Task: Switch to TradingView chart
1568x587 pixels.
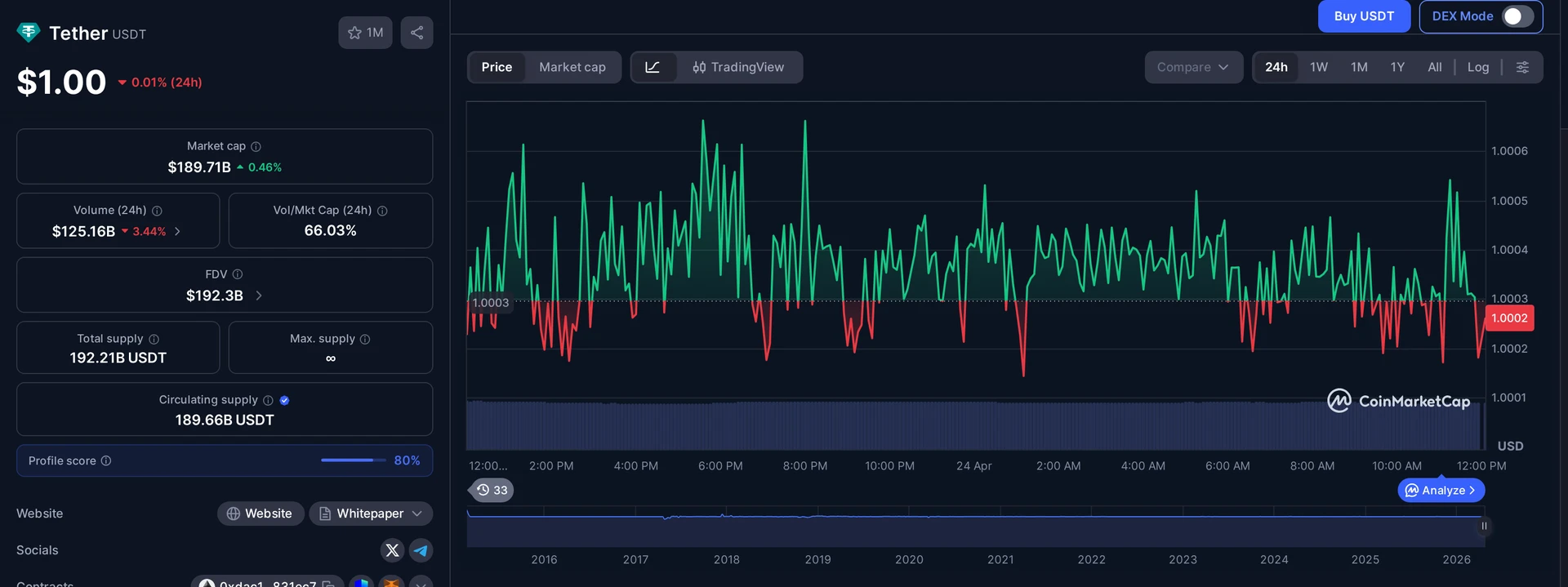Action: [x=738, y=67]
